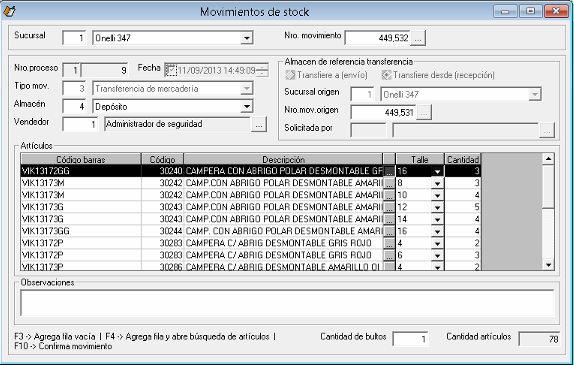Click browse button next to Nro.mov.origen
Viewport: 574px width, 365px height.
pyautogui.click(x=424, y=112)
